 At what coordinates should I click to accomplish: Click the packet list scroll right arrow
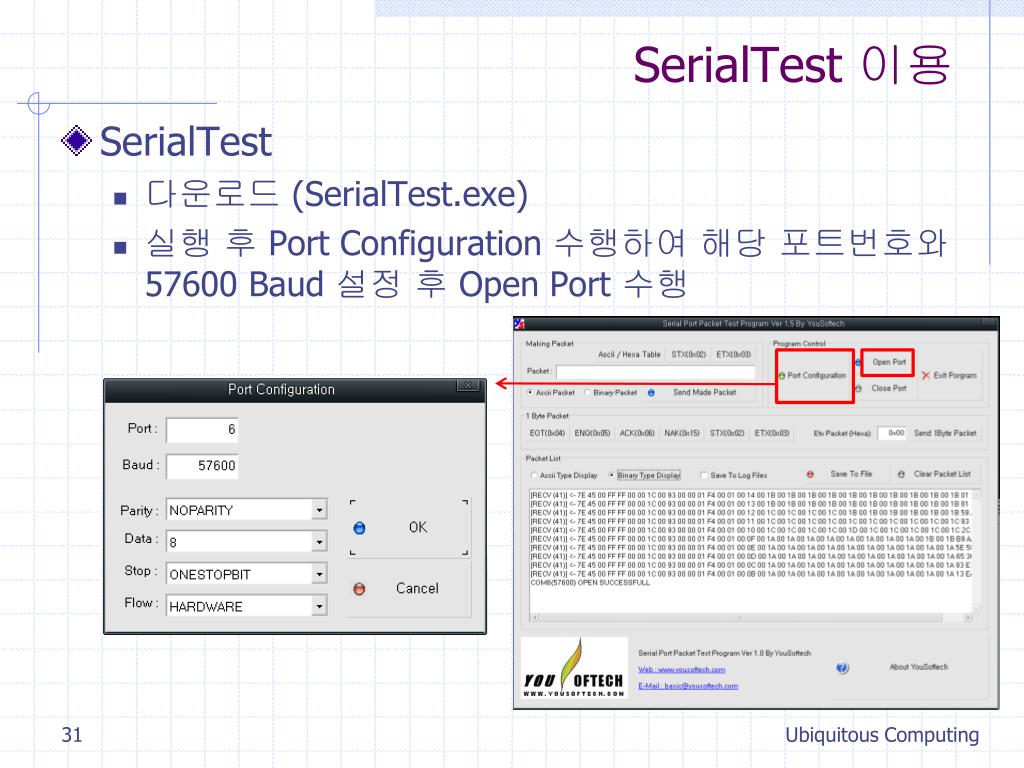click(968, 617)
